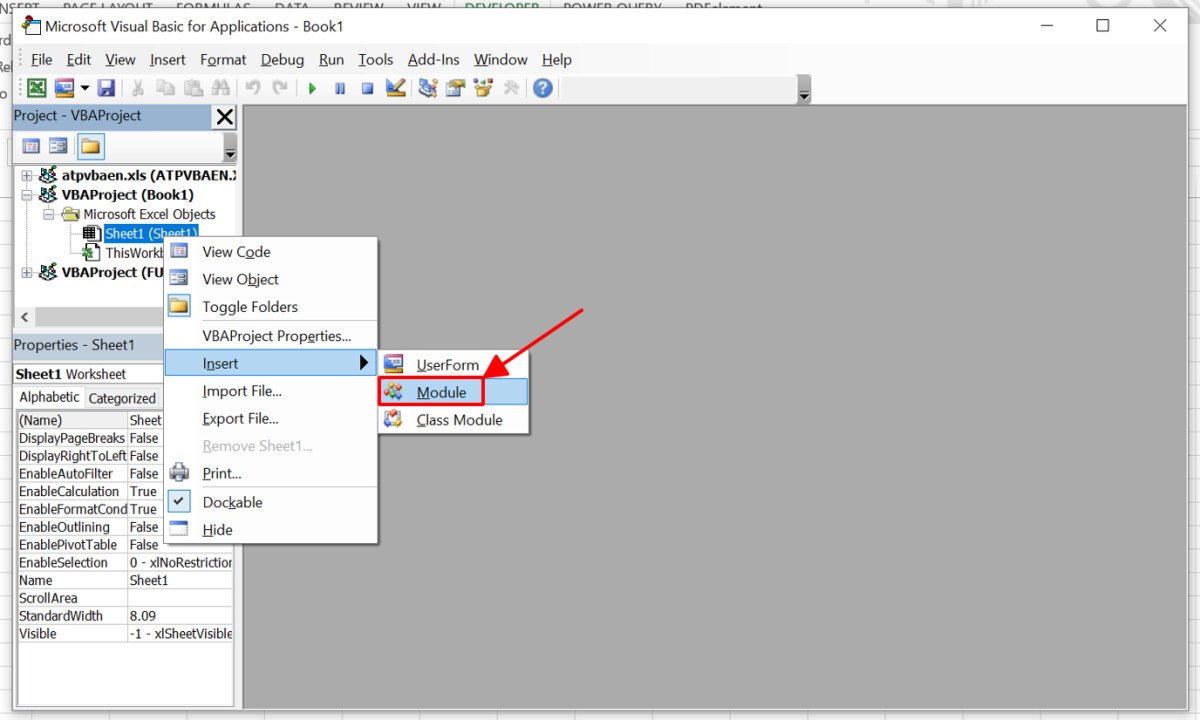Choose View Object from context menu
Screen dimensions: 1200x720
pos(271,279)
